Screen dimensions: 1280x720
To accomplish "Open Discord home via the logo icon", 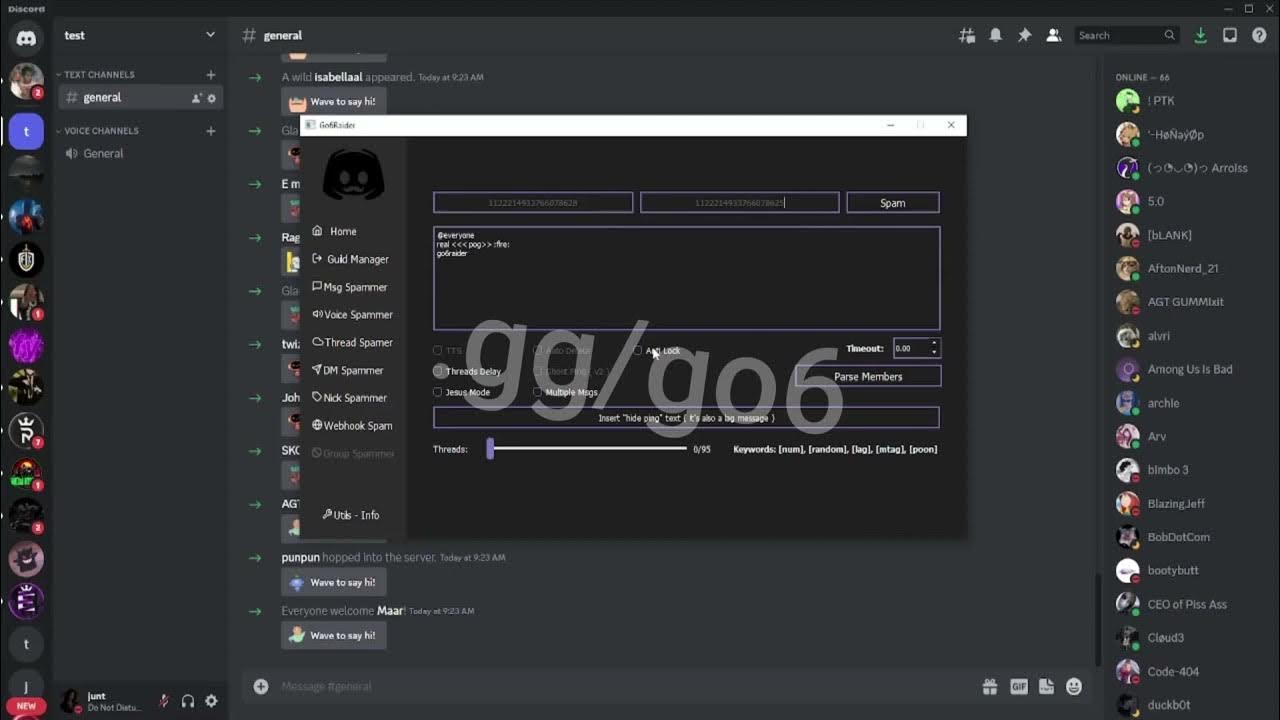I will tap(26, 38).
